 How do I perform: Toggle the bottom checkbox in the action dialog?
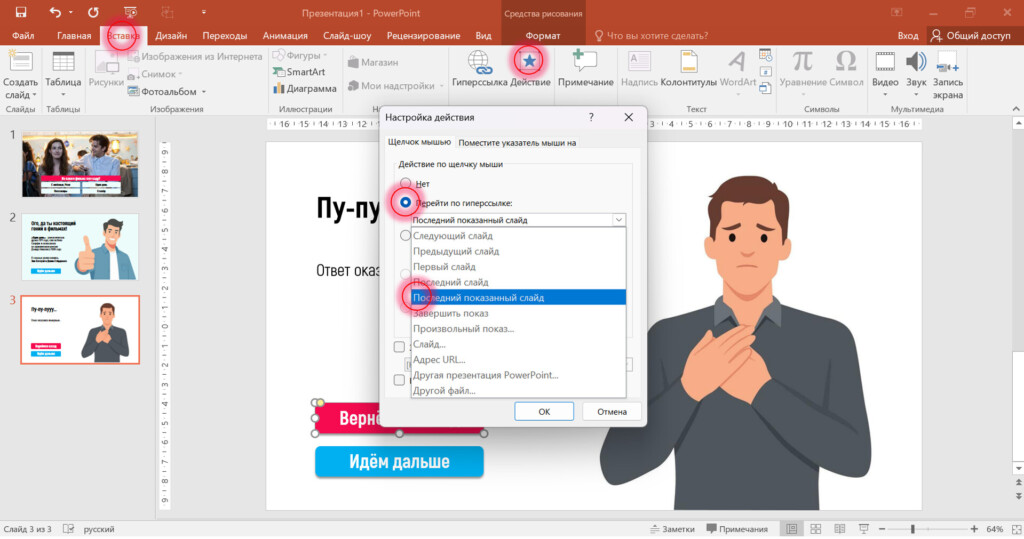click(400, 380)
